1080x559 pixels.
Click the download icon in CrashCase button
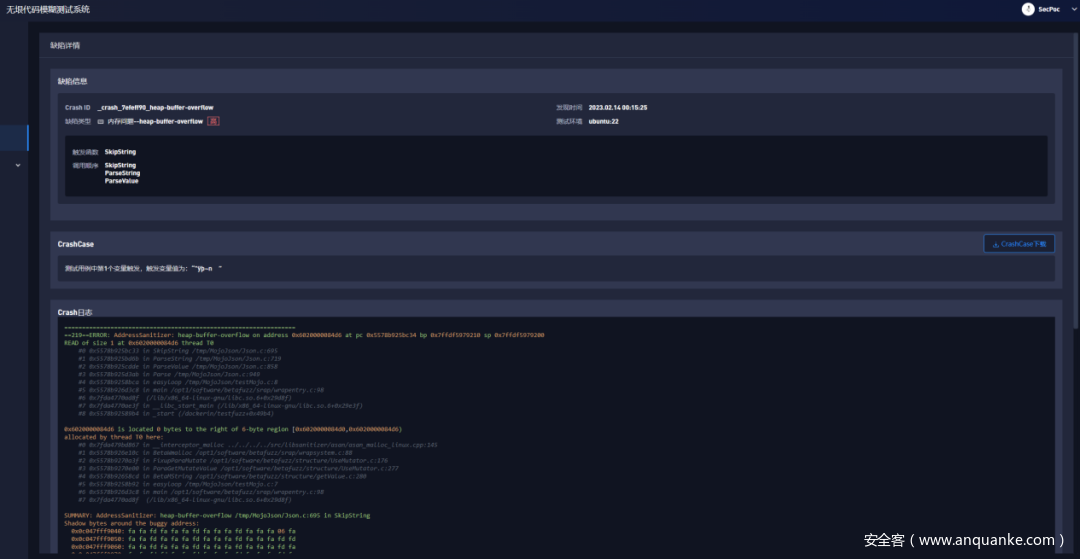995,243
